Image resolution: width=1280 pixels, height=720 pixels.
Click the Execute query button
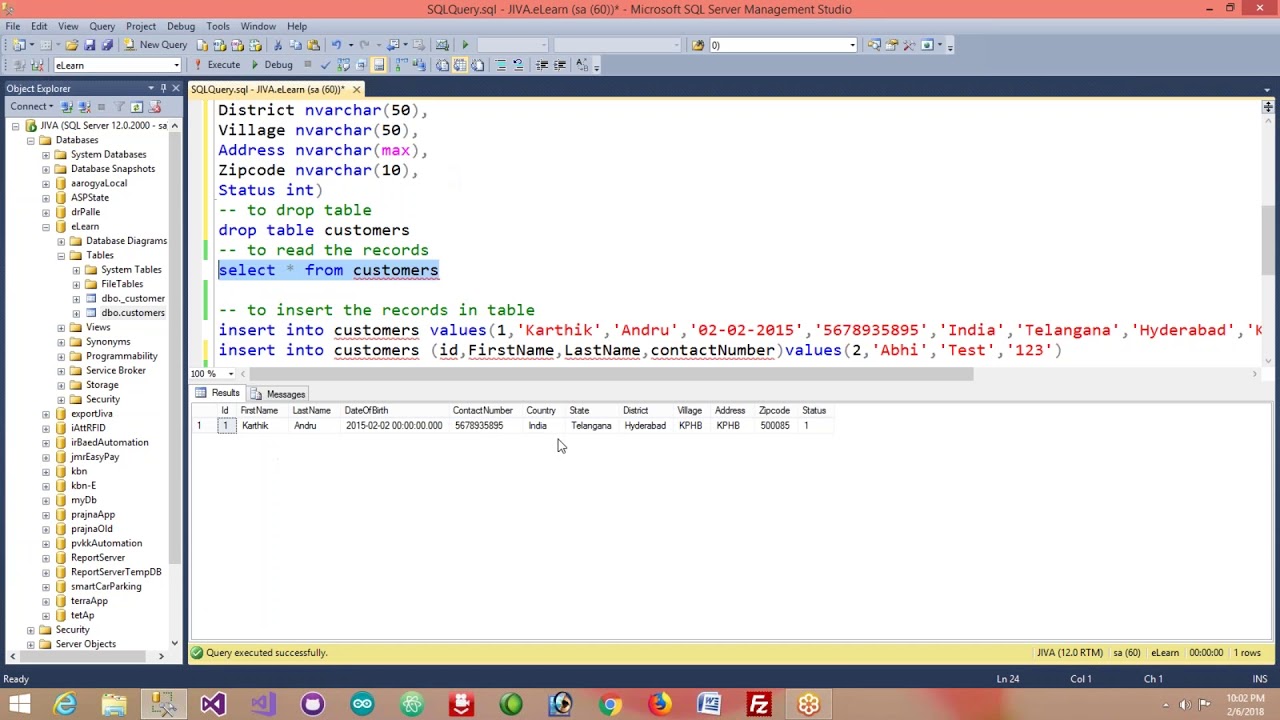click(217, 65)
